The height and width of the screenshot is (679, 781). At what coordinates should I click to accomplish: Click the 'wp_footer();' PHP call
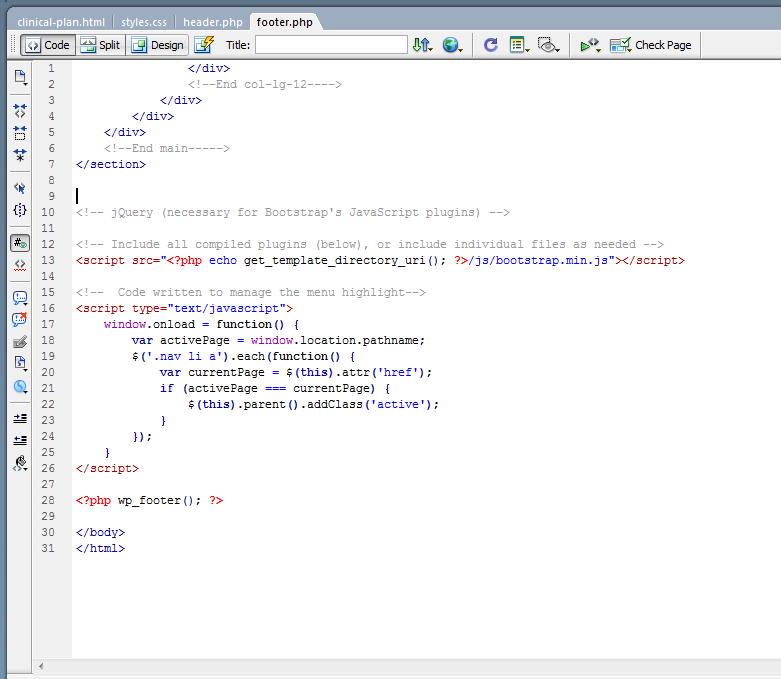159,500
